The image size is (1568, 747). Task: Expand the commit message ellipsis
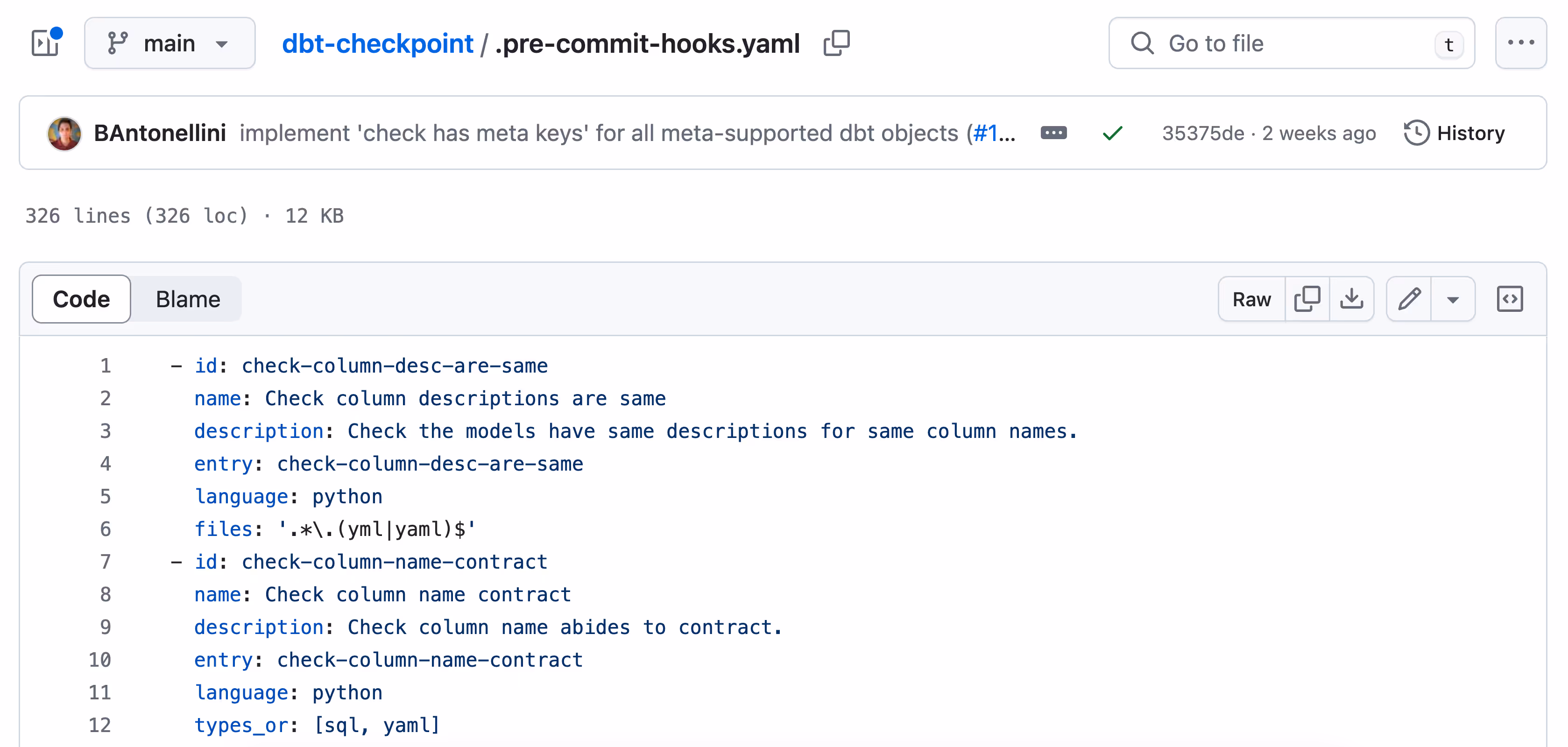1053,133
